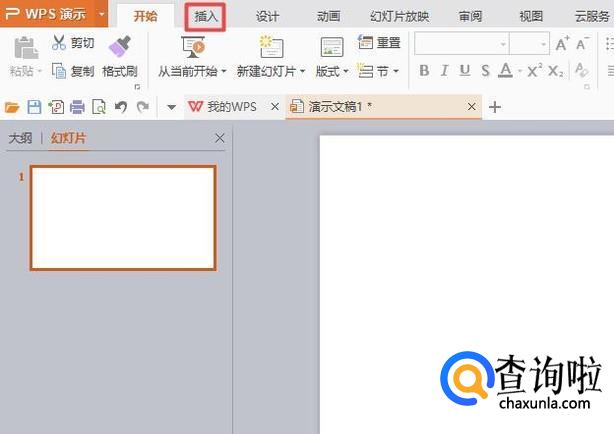The width and height of the screenshot is (614, 434).
Task: Apply subscript X₂ formatting
Action: (x=556, y=71)
